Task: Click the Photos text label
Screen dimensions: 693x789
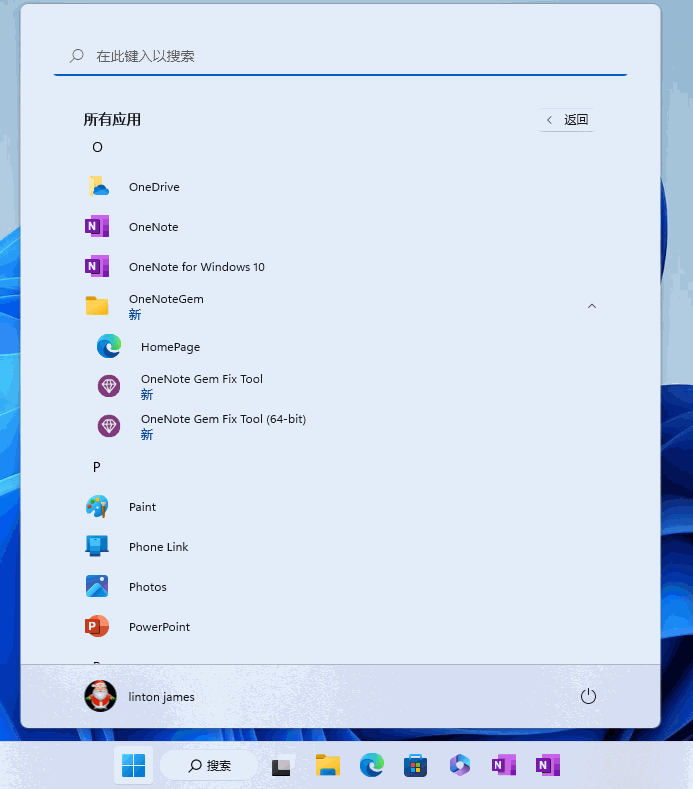Action: point(147,587)
